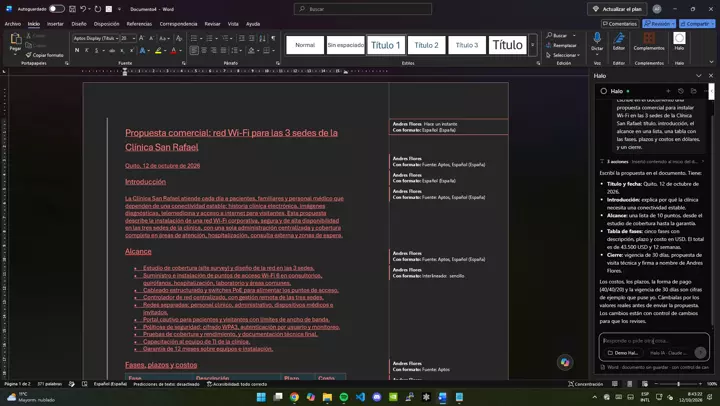Start a new chat in Halo pane
Screen dimensions: 720x406
(x=668, y=91)
